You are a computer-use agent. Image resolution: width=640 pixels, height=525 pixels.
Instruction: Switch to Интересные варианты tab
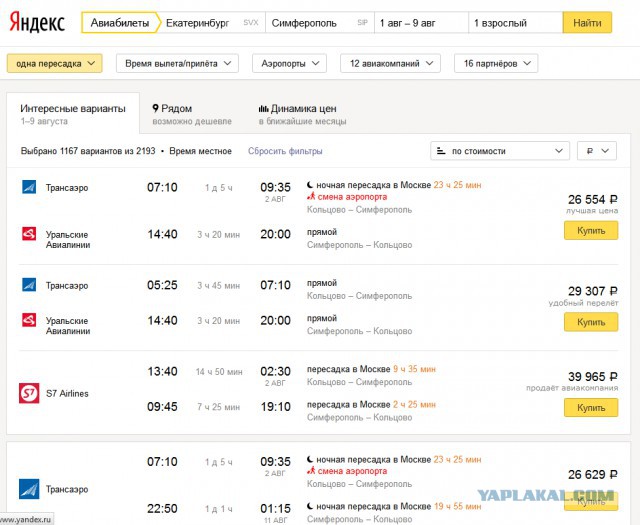pos(73,113)
